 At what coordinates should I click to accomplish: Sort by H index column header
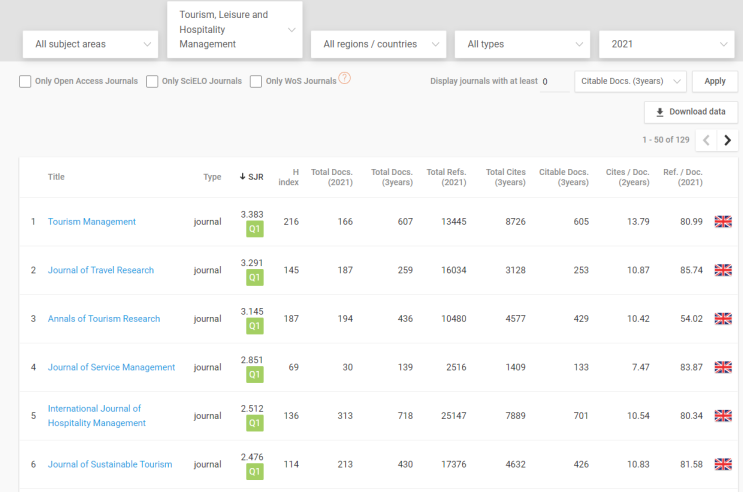click(x=289, y=177)
